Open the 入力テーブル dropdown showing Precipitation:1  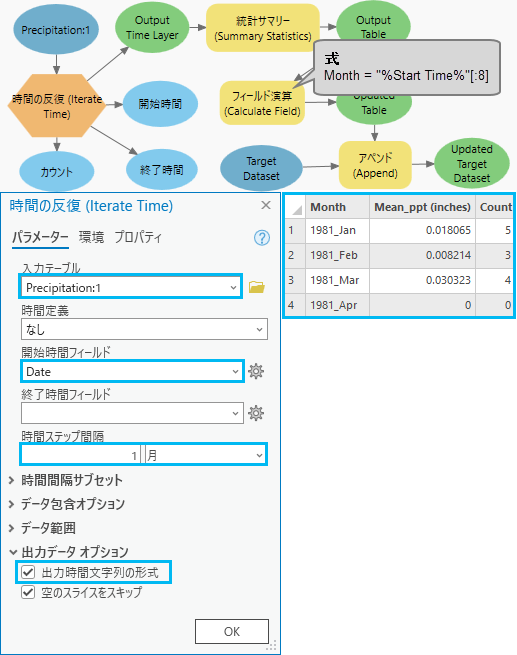coord(130,287)
